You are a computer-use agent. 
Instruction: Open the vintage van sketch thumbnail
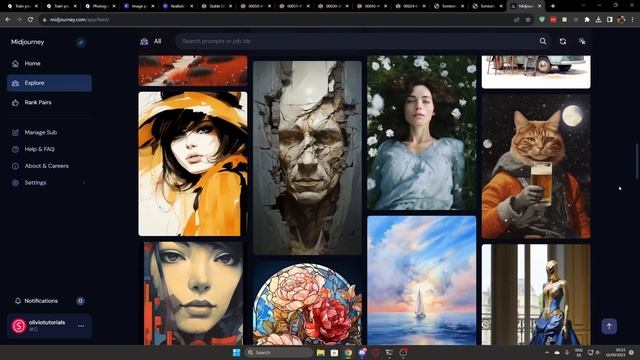click(536, 72)
